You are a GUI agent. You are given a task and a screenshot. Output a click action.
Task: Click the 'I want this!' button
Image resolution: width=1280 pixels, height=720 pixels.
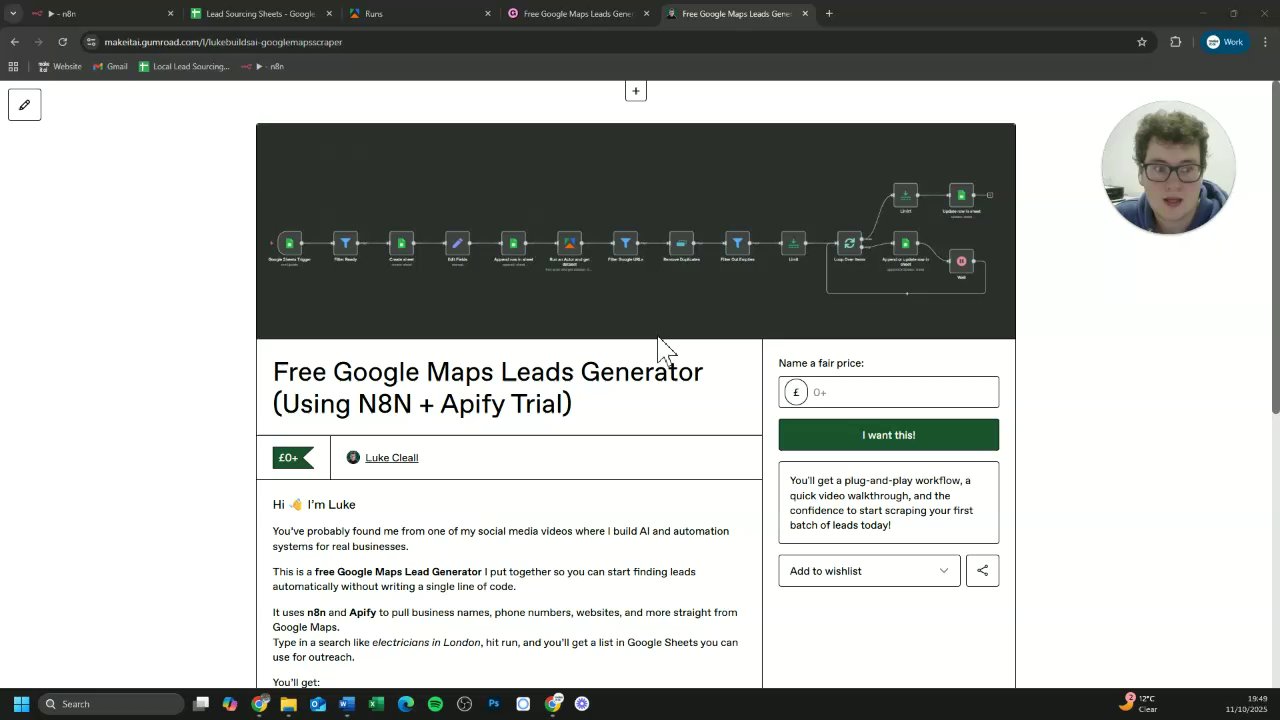888,435
